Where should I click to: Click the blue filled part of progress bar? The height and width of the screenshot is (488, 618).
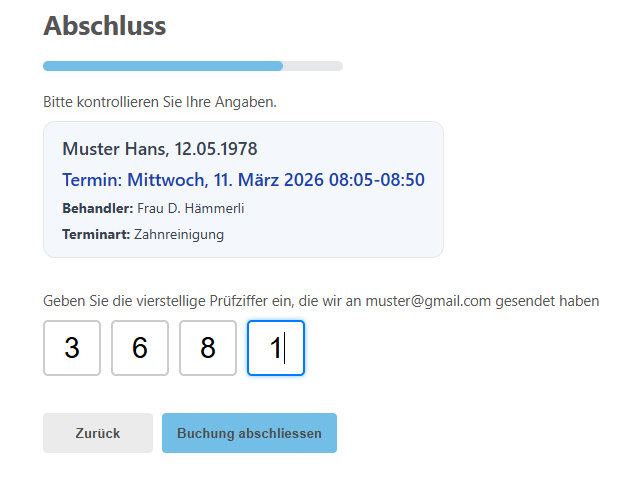pos(162,66)
